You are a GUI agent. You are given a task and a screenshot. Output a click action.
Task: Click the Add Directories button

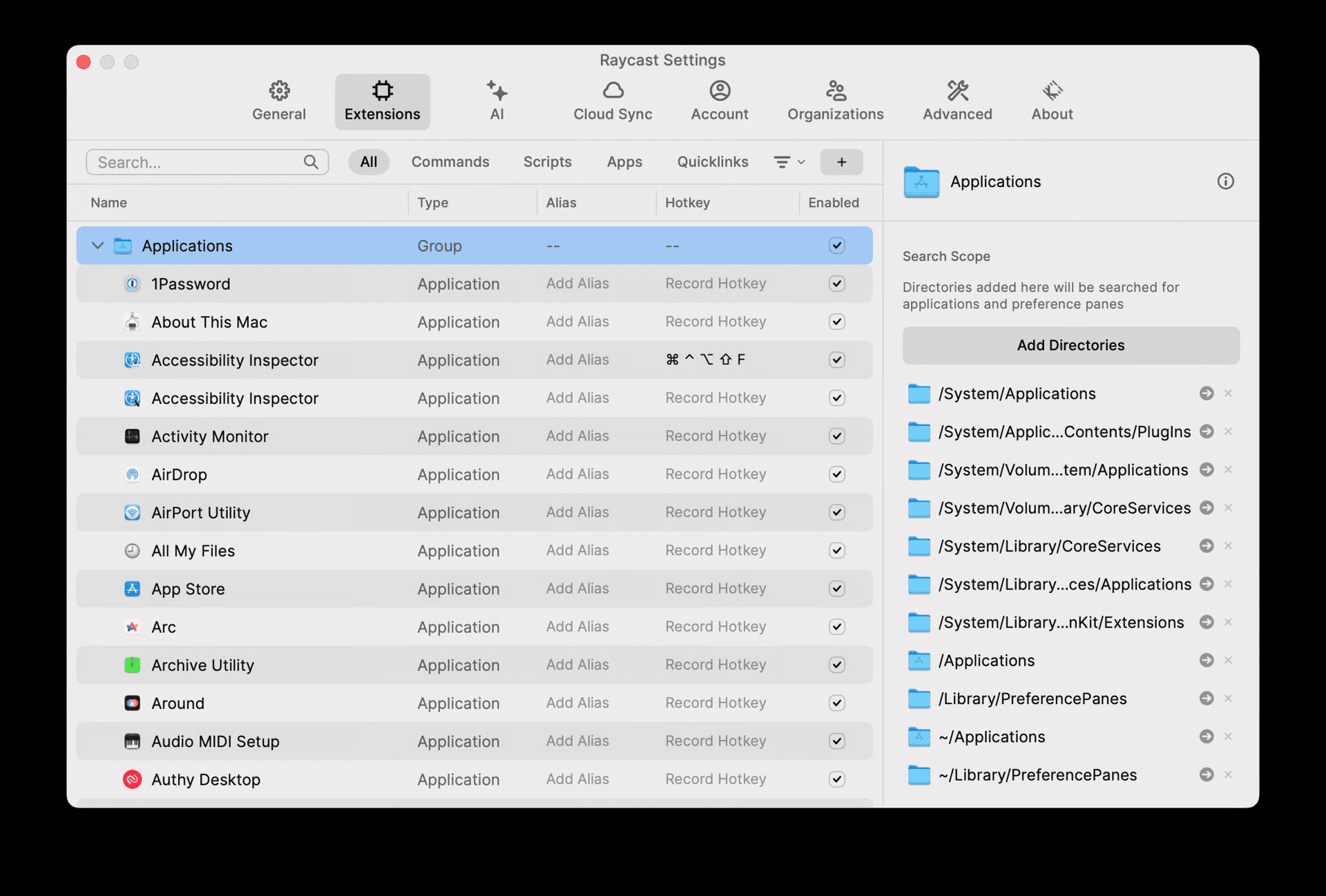point(1070,345)
